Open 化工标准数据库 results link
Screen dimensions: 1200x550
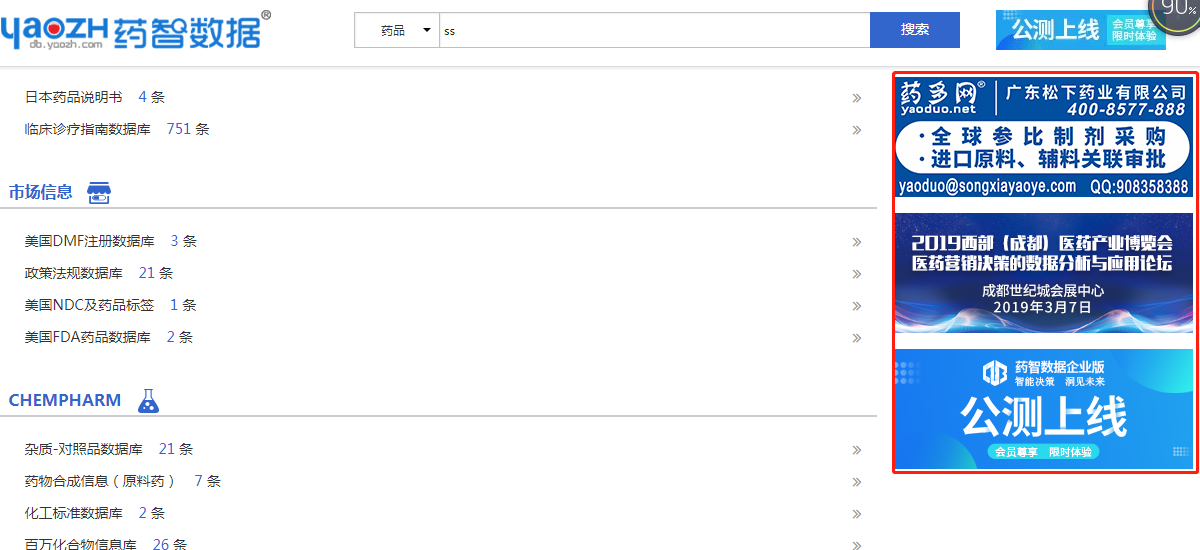(95, 513)
